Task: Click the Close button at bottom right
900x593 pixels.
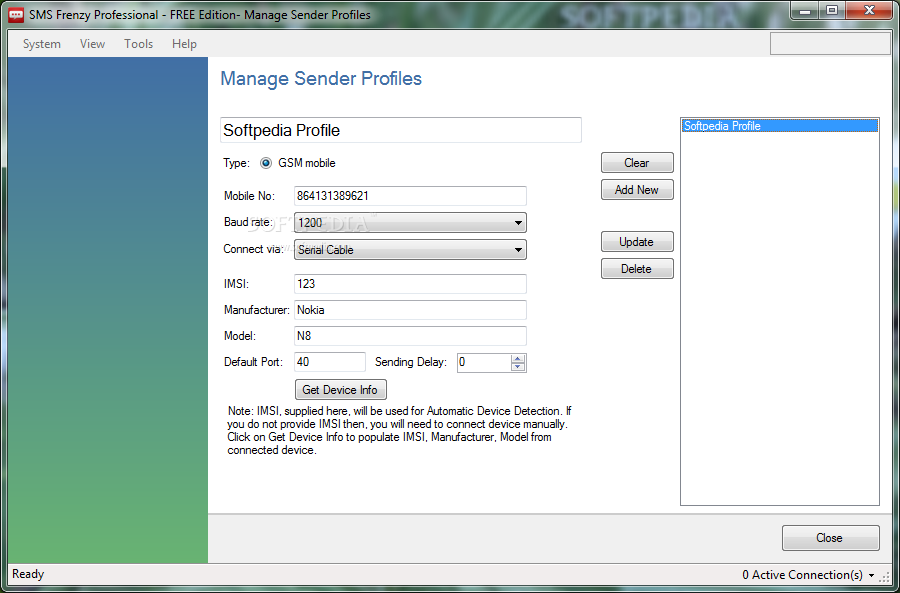Action: [x=830, y=538]
